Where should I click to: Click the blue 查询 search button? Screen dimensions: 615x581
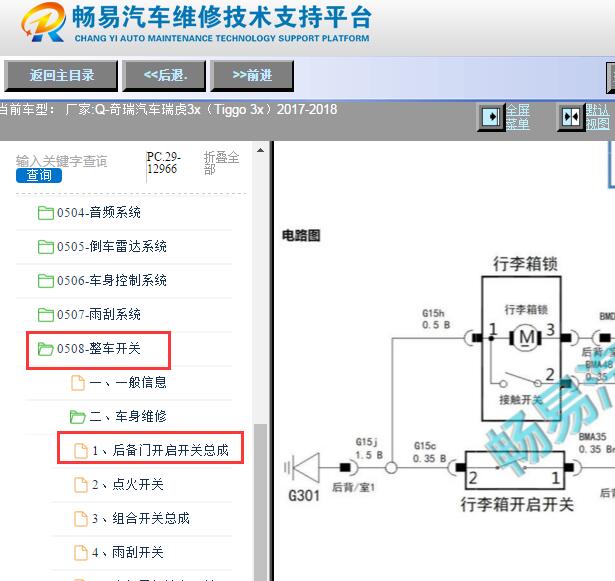click(x=39, y=175)
